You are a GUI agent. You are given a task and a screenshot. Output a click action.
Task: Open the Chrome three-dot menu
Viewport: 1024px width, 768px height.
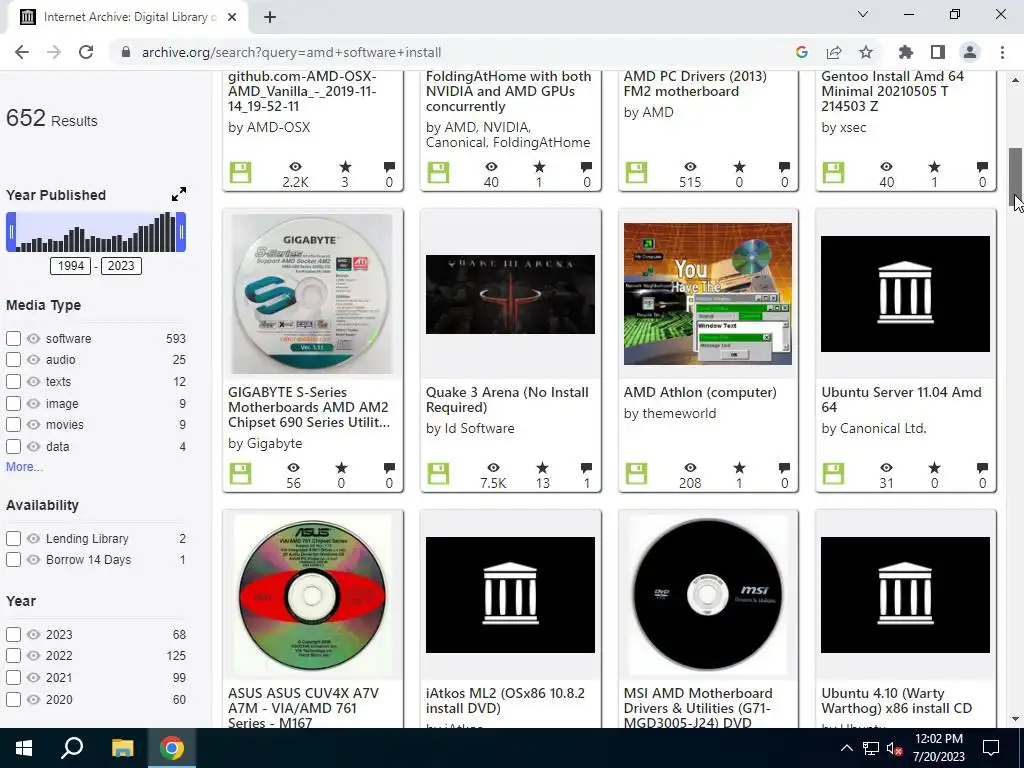click(1002, 52)
